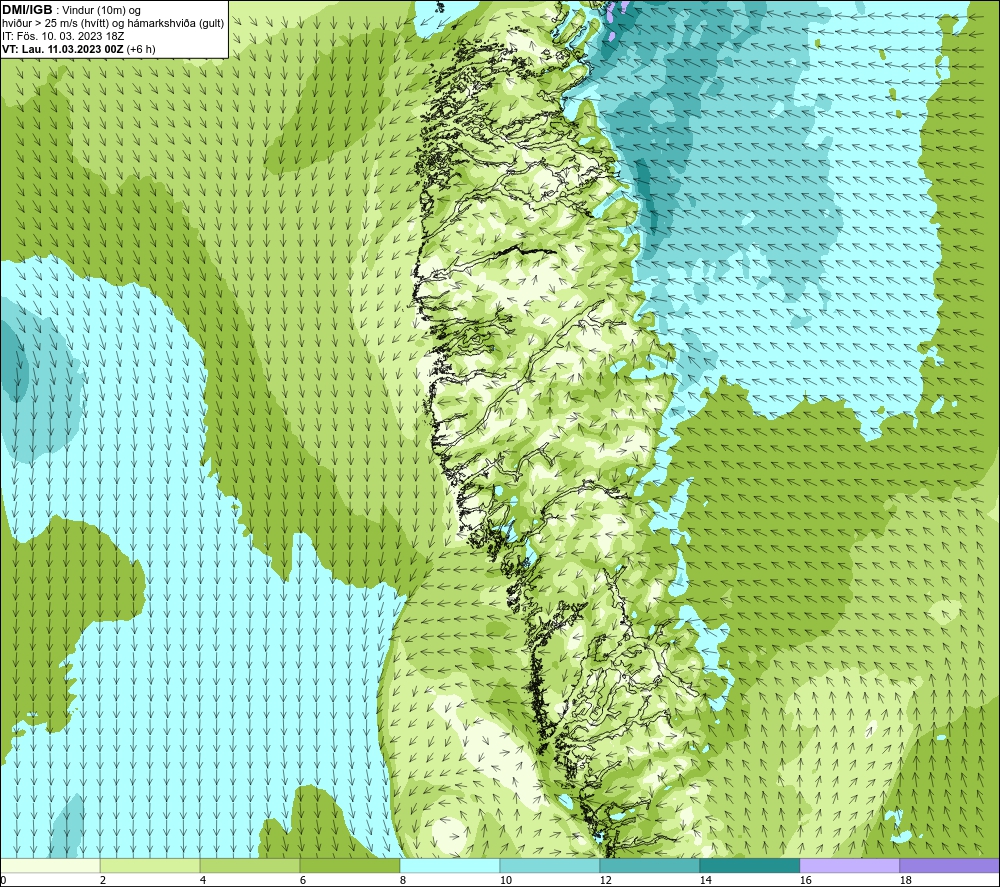Click the 6–8 m/s olive green band
The image size is (1000, 887).
(349, 865)
